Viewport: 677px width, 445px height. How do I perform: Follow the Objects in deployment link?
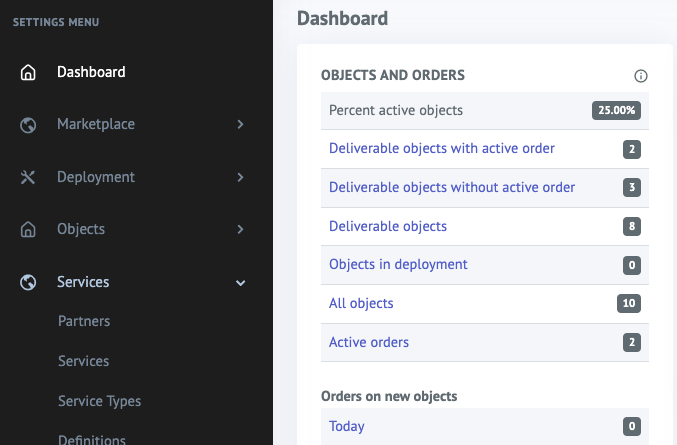[398, 265]
